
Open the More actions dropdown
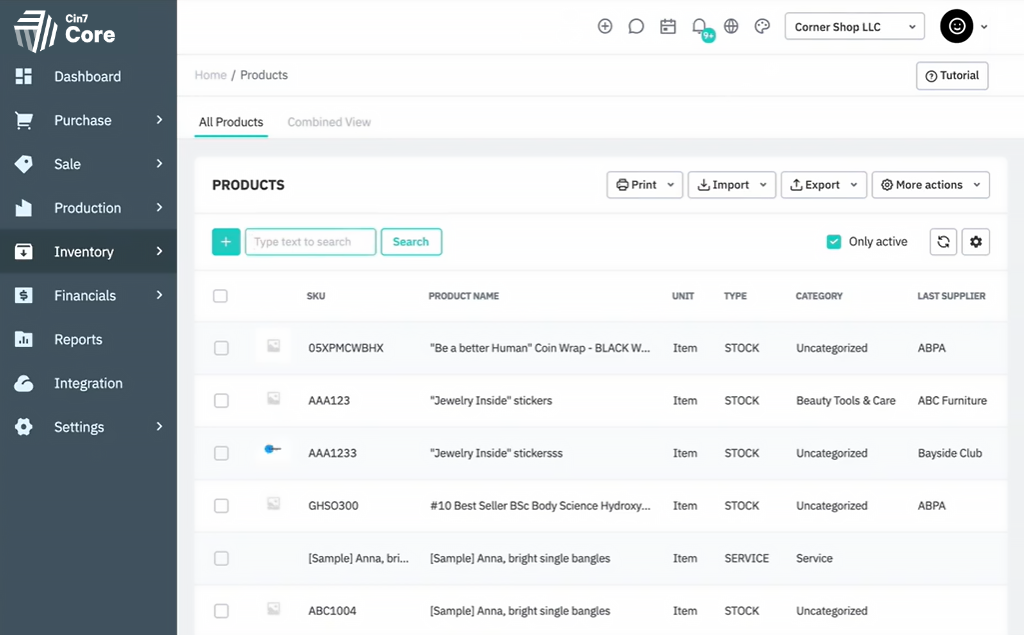(931, 185)
